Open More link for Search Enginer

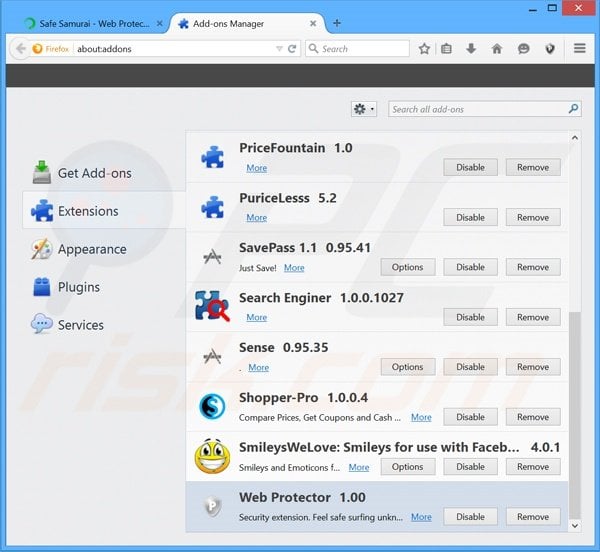256,318
